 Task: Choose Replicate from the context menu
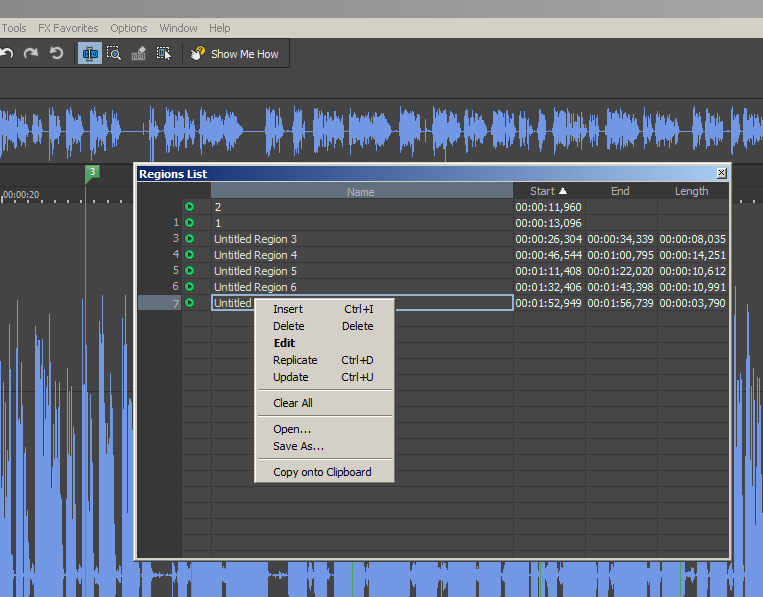(295, 360)
